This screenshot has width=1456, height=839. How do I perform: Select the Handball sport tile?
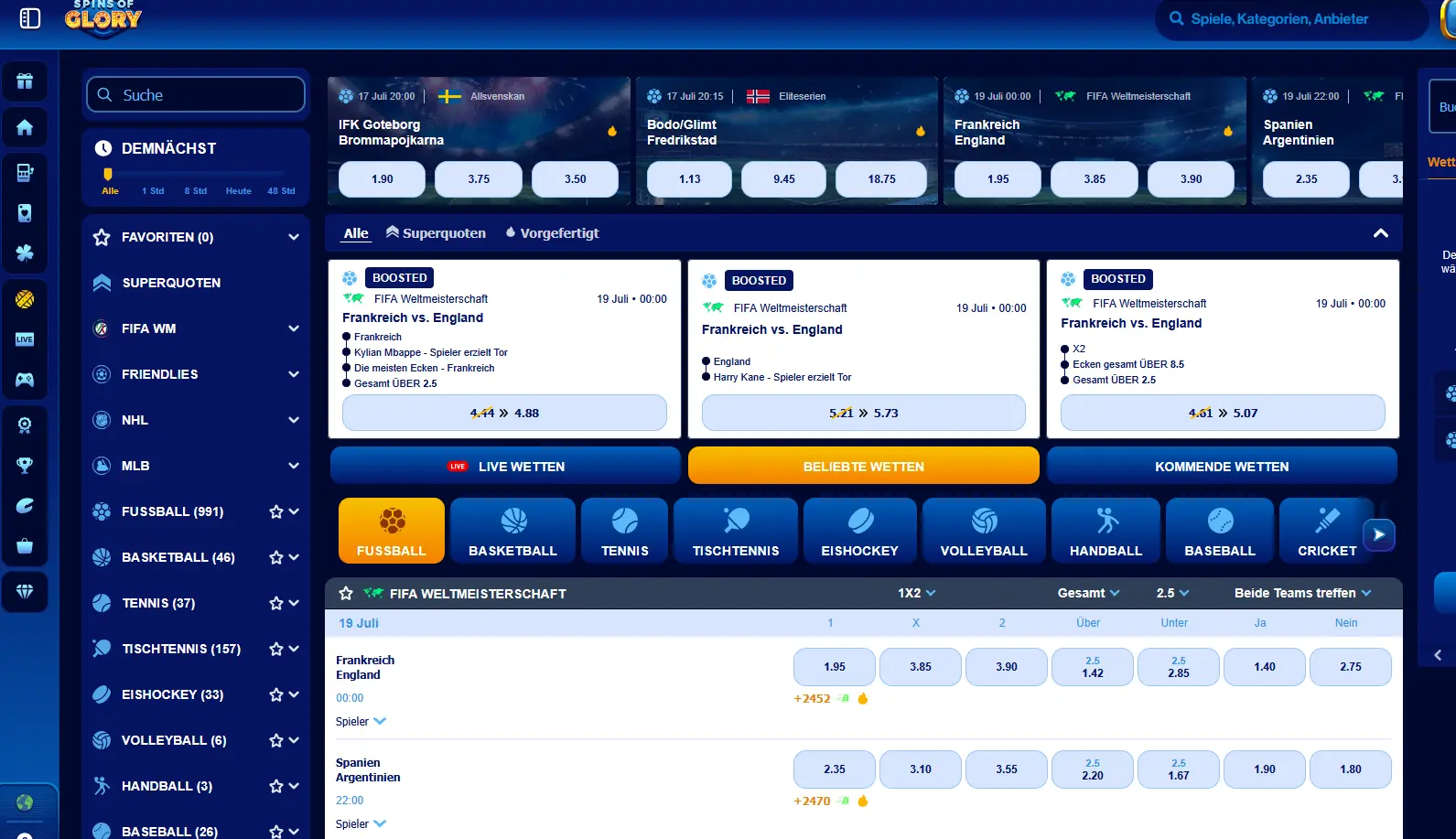(x=1106, y=531)
